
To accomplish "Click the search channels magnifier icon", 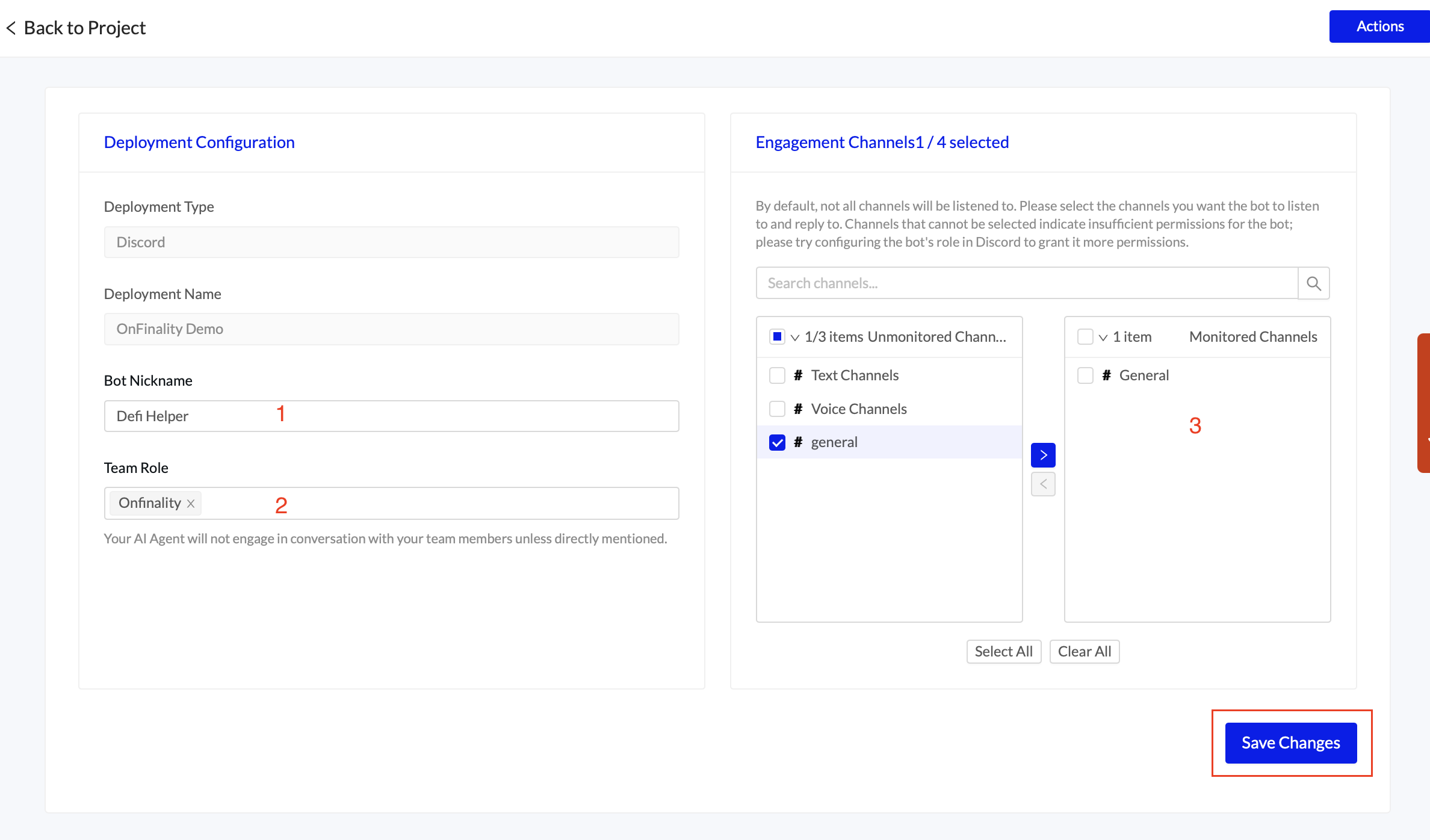I will pos(1313,283).
